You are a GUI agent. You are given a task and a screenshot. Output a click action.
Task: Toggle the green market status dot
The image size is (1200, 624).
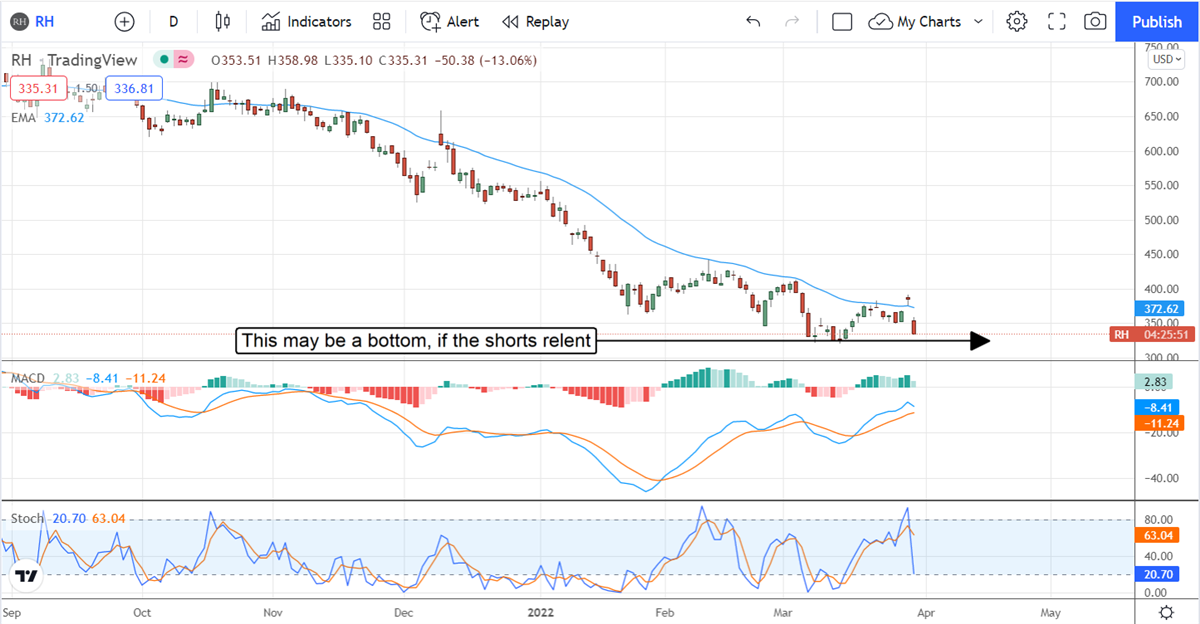click(160, 60)
